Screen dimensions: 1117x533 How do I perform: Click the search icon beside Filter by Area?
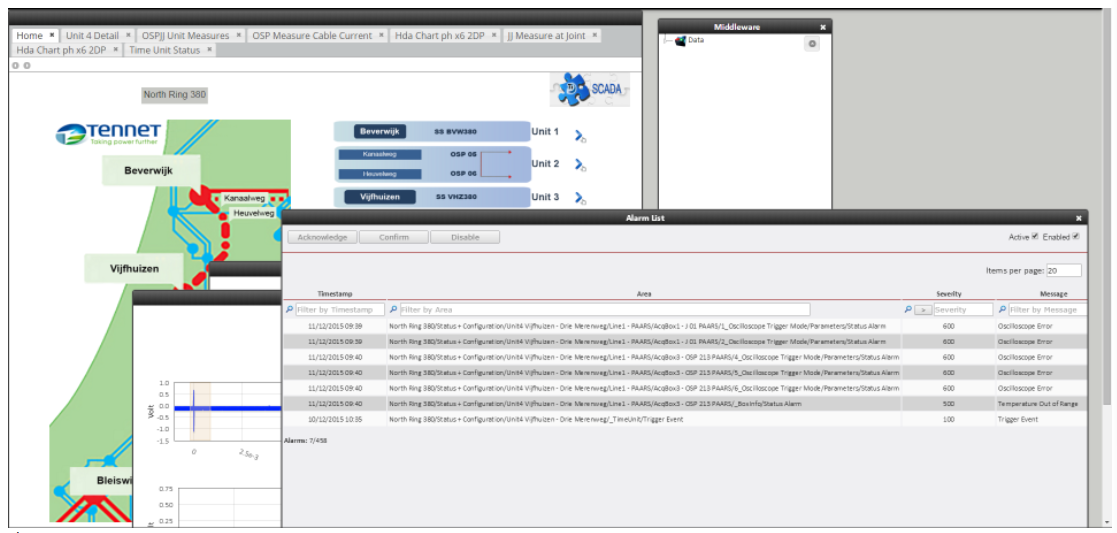[393, 310]
